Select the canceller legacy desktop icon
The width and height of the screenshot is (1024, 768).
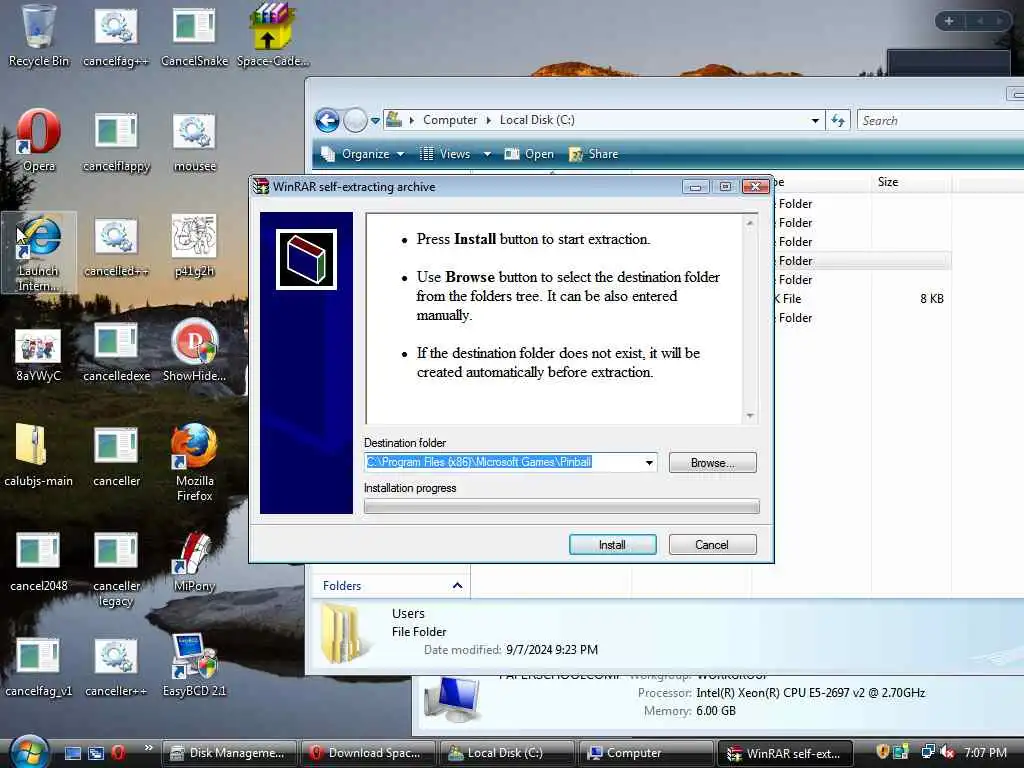(x=116, y=569)
